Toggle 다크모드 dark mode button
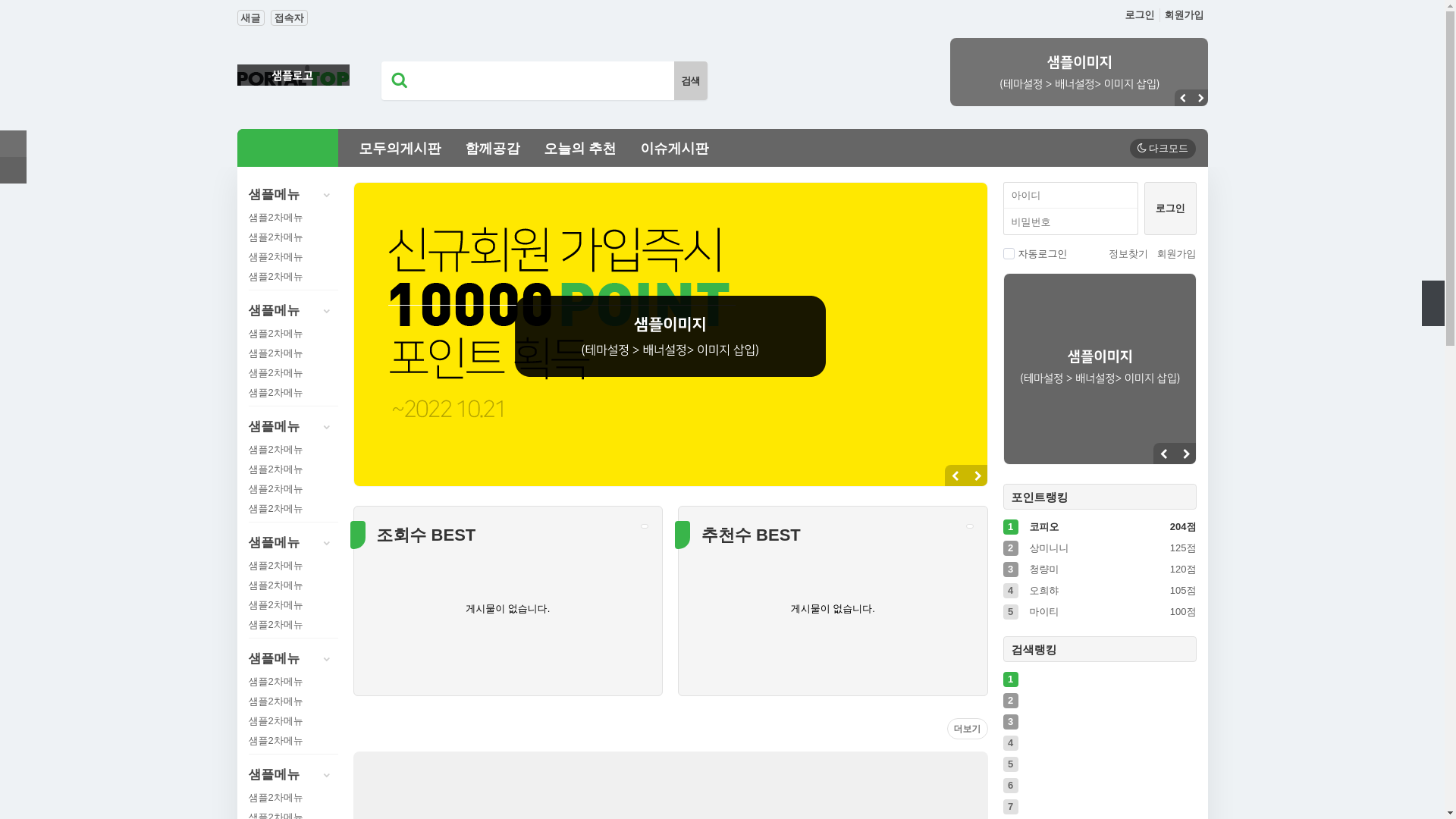 [x=1163, y=149]
